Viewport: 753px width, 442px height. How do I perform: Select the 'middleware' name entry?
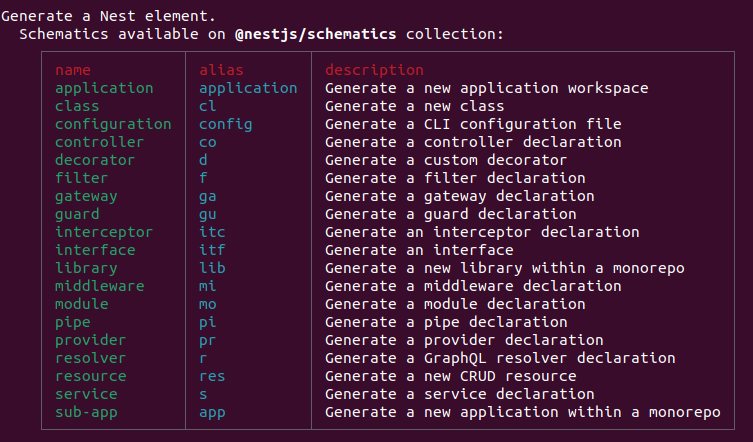(x=99, y=286)
